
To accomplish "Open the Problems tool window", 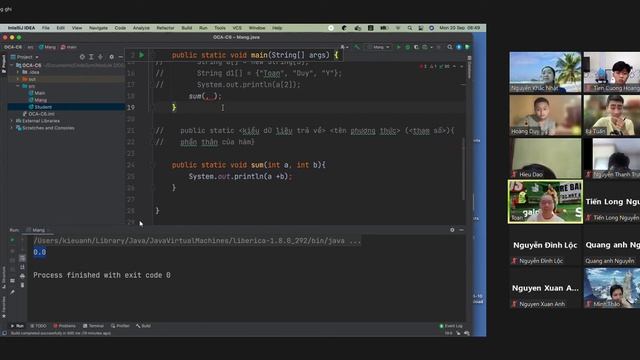I will pyautogui.click(x=64, y=326).
